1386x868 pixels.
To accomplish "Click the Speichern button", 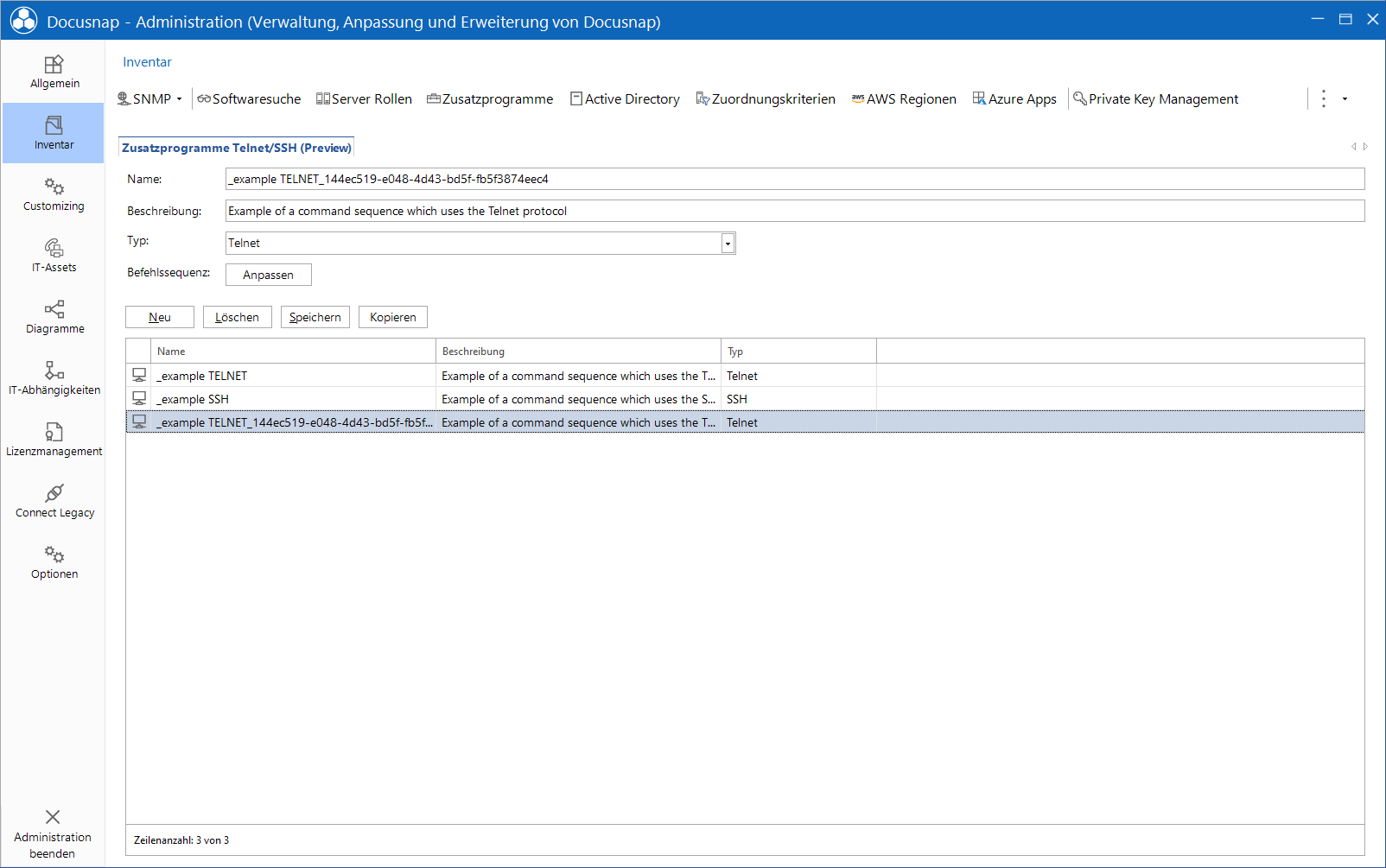I will 315,317.
